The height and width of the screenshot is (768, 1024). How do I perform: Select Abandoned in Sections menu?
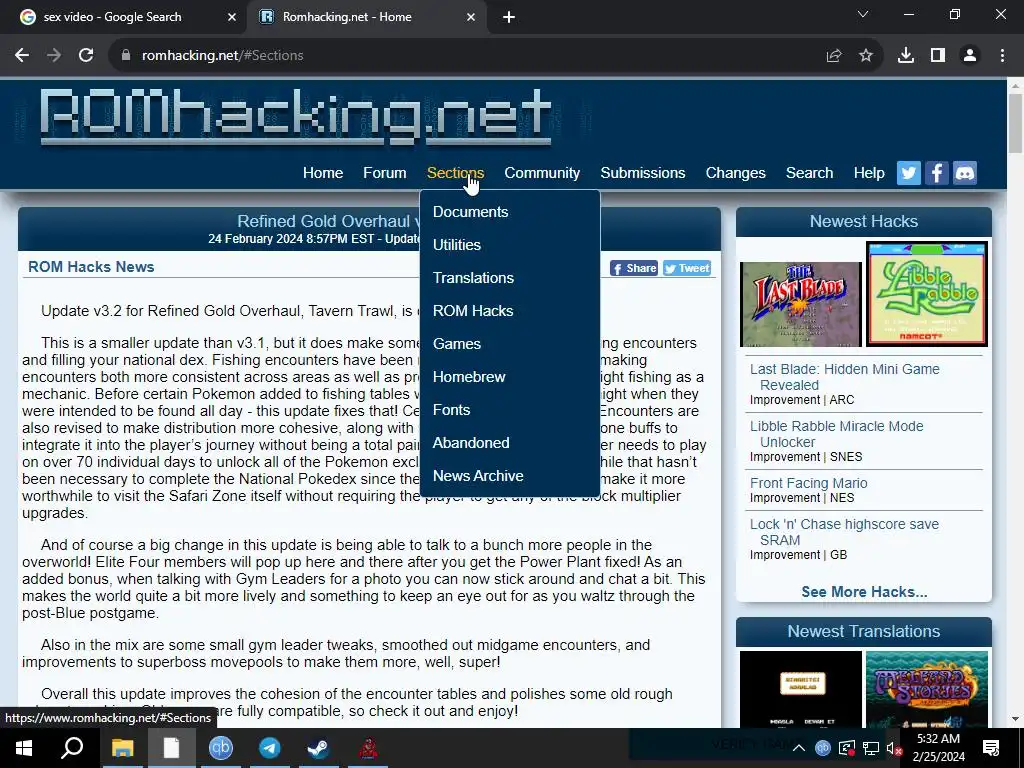pyautogui.click(x=471, y=443)
